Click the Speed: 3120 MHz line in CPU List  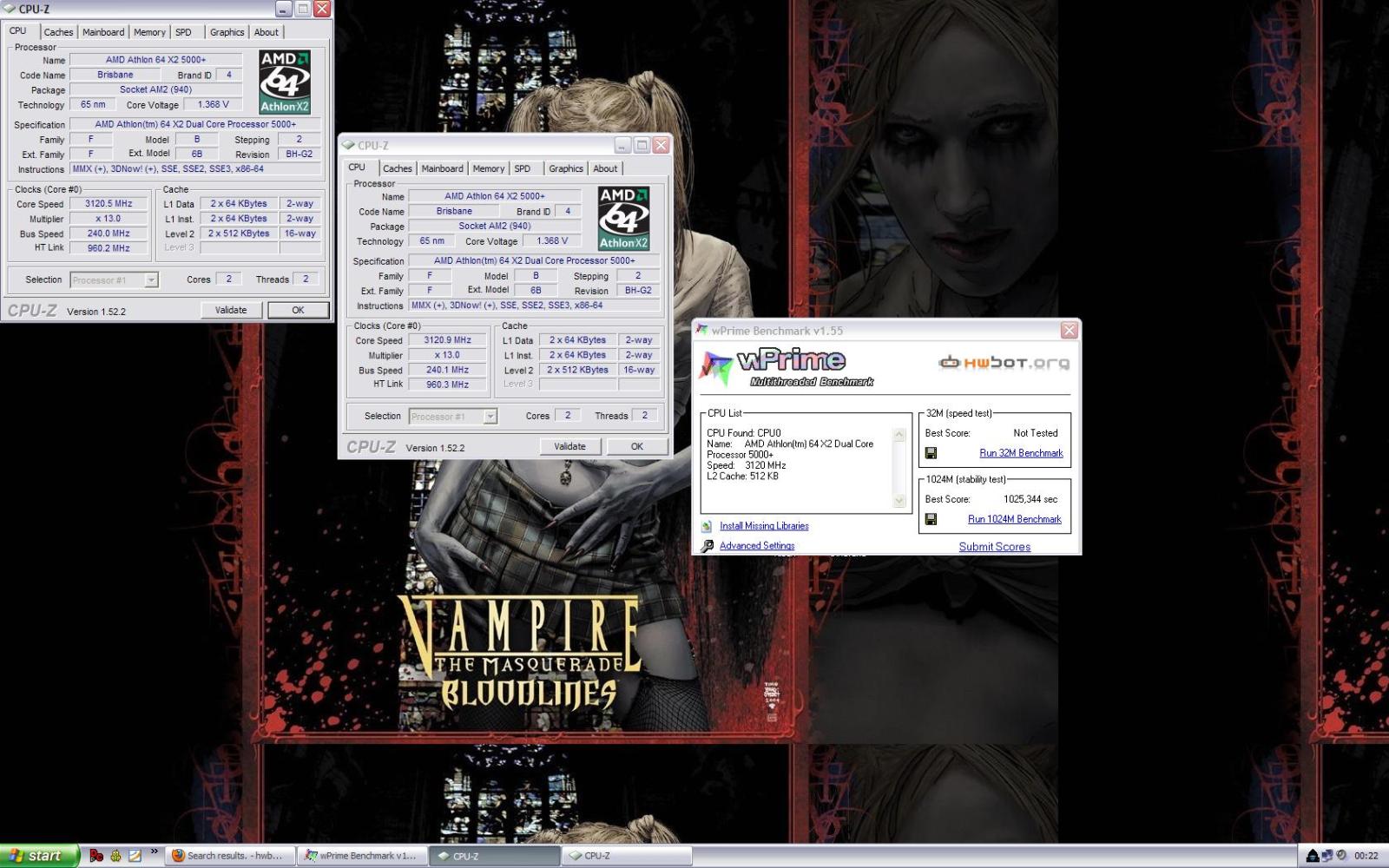[x=747, y=465]
